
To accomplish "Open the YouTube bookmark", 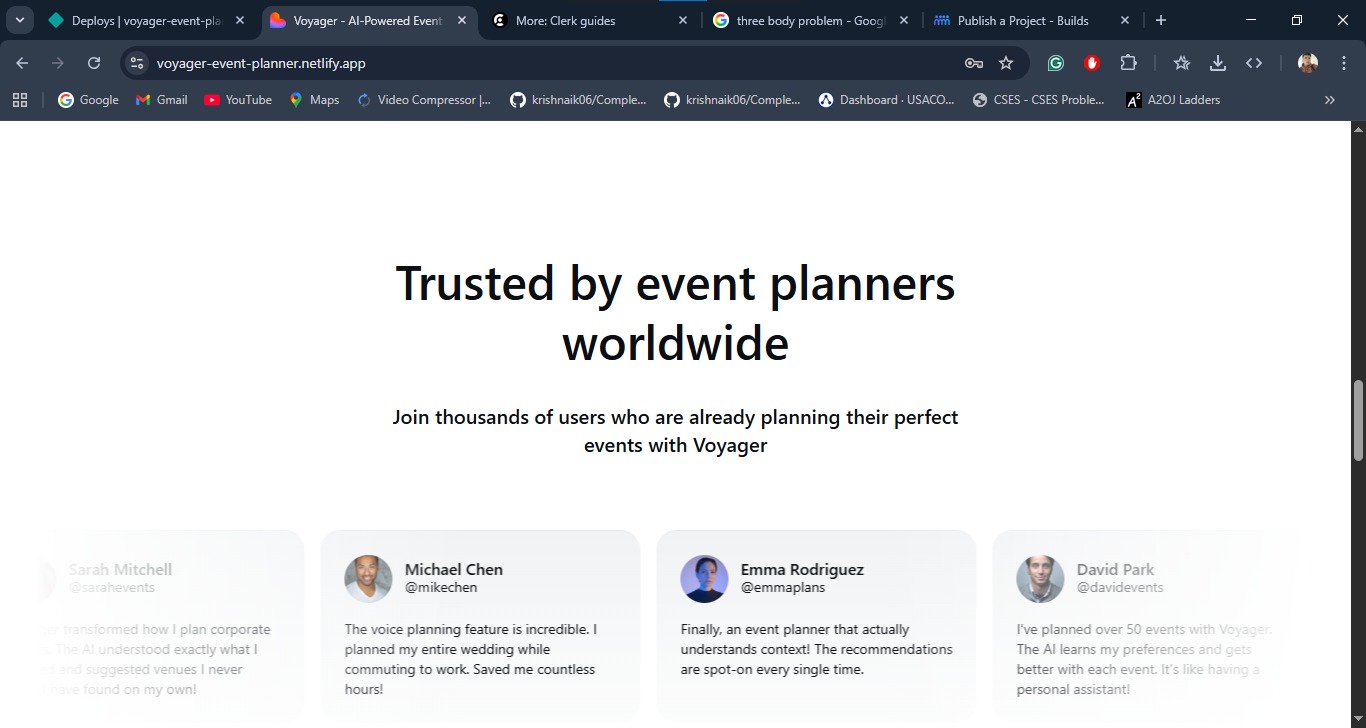I will [238, 100].
